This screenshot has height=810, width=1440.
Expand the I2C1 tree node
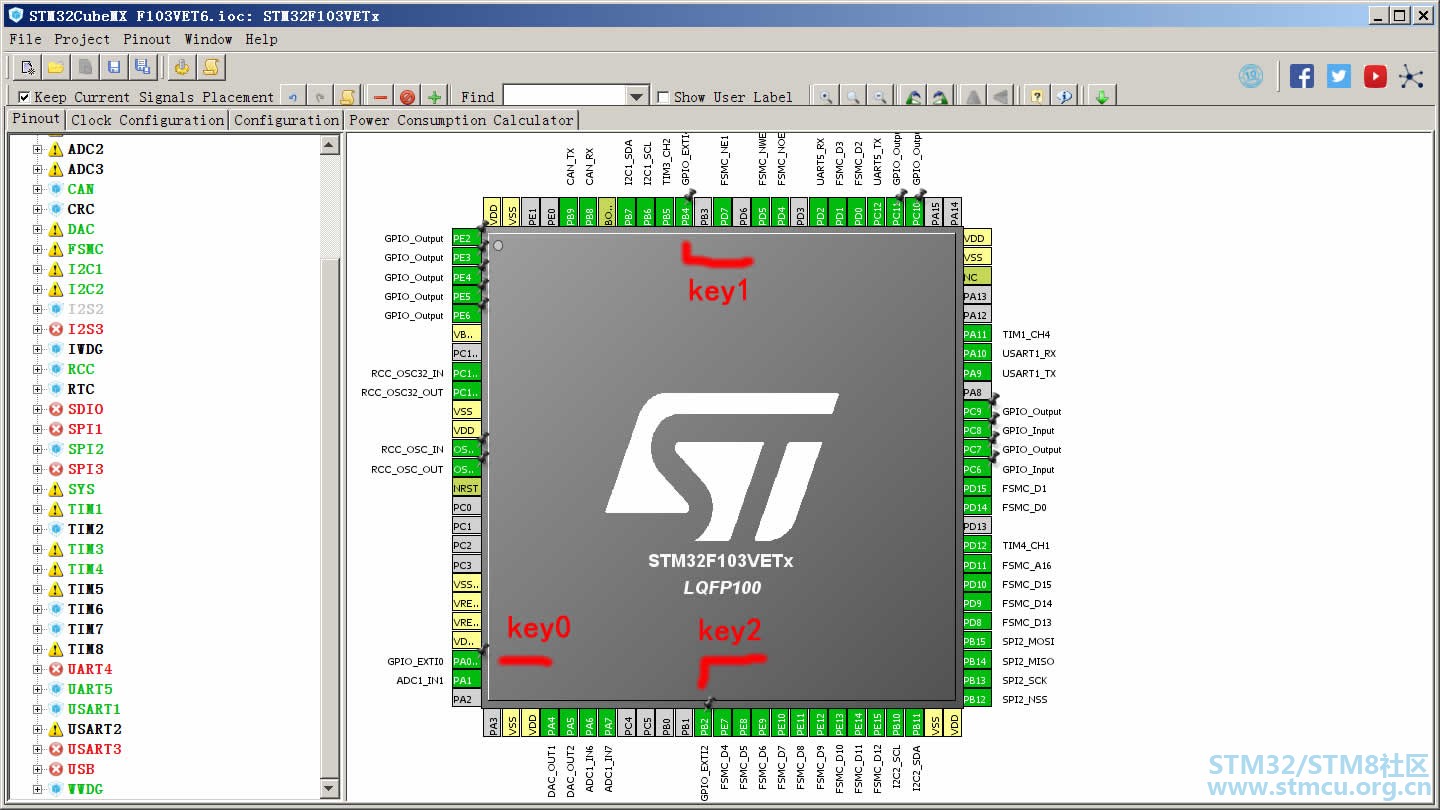(38, 269)
